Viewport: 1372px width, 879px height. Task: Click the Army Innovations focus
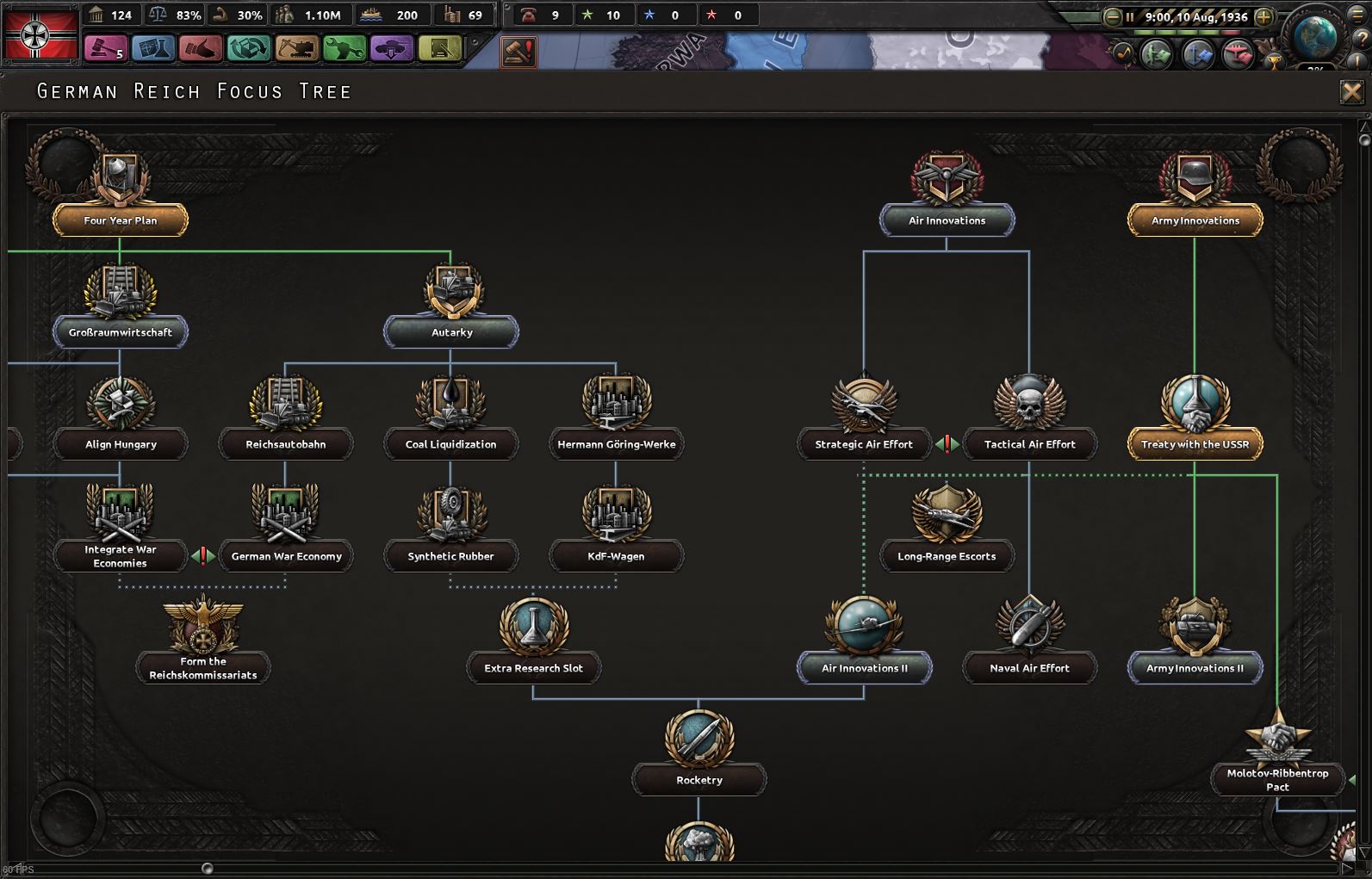[x=1195, y=220]
